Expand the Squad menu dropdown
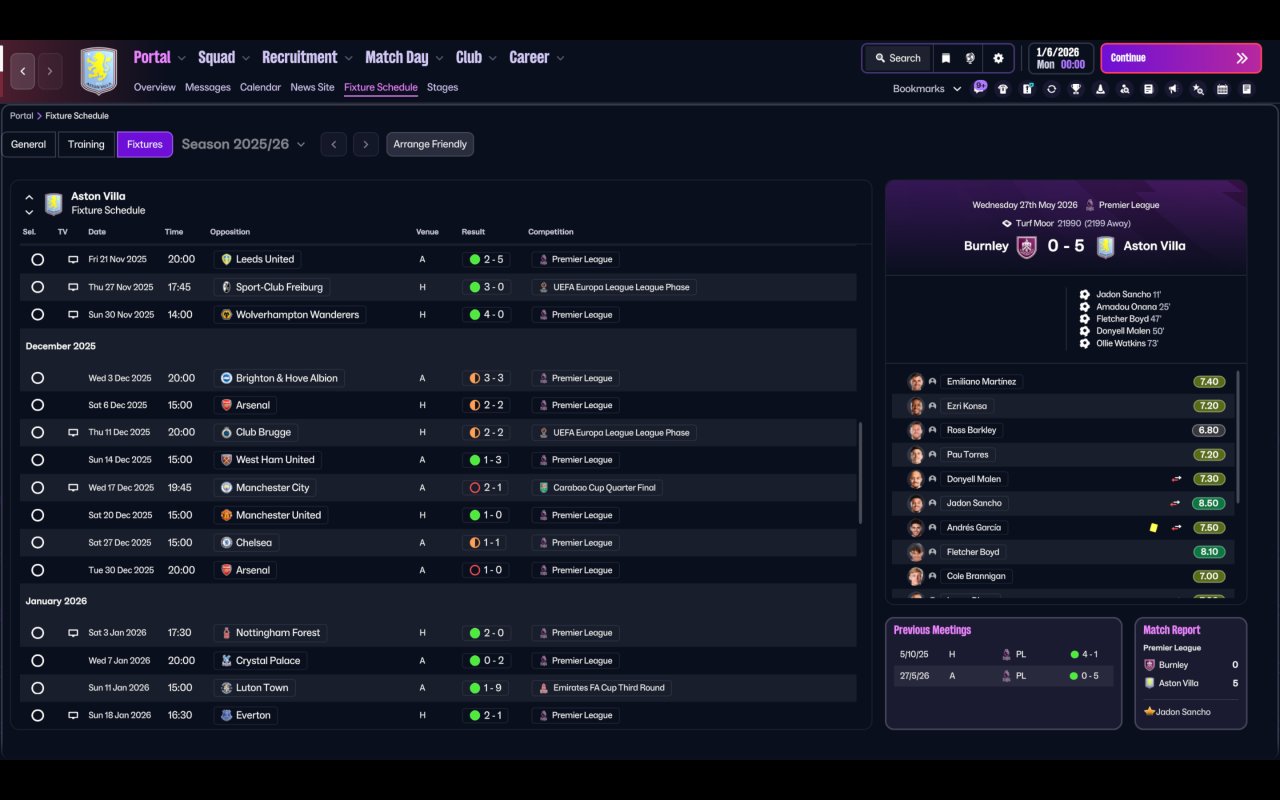Viewport: 1280px width, 800px height. (246, 58)
